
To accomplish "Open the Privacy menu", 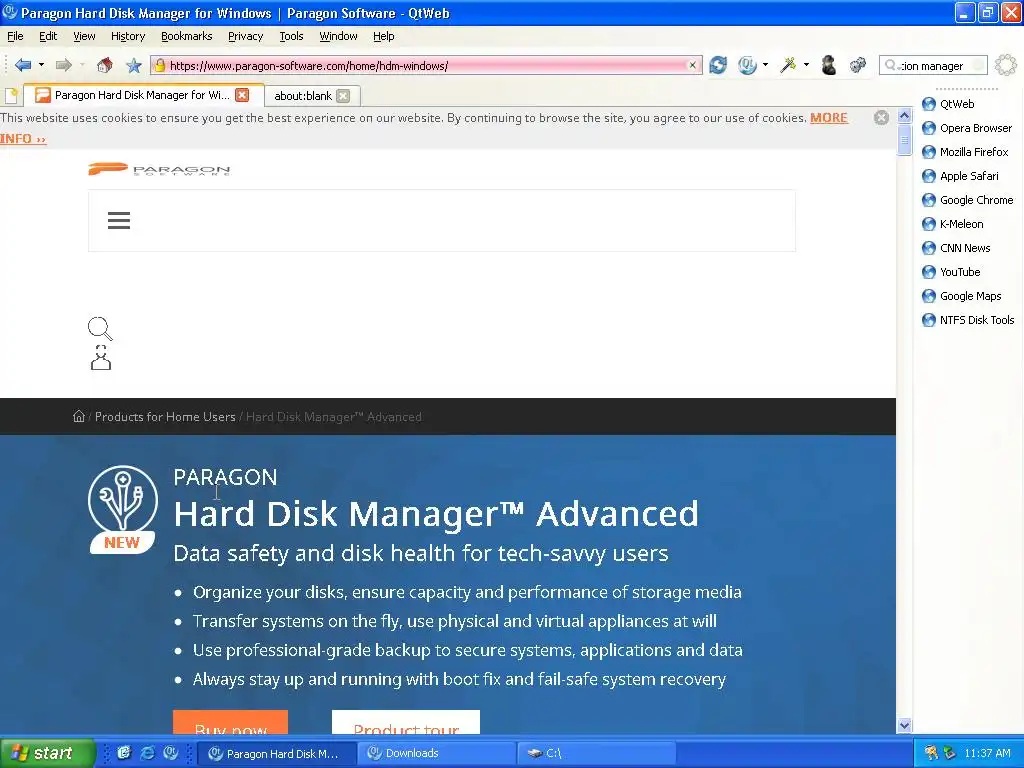I will point(246,37).
